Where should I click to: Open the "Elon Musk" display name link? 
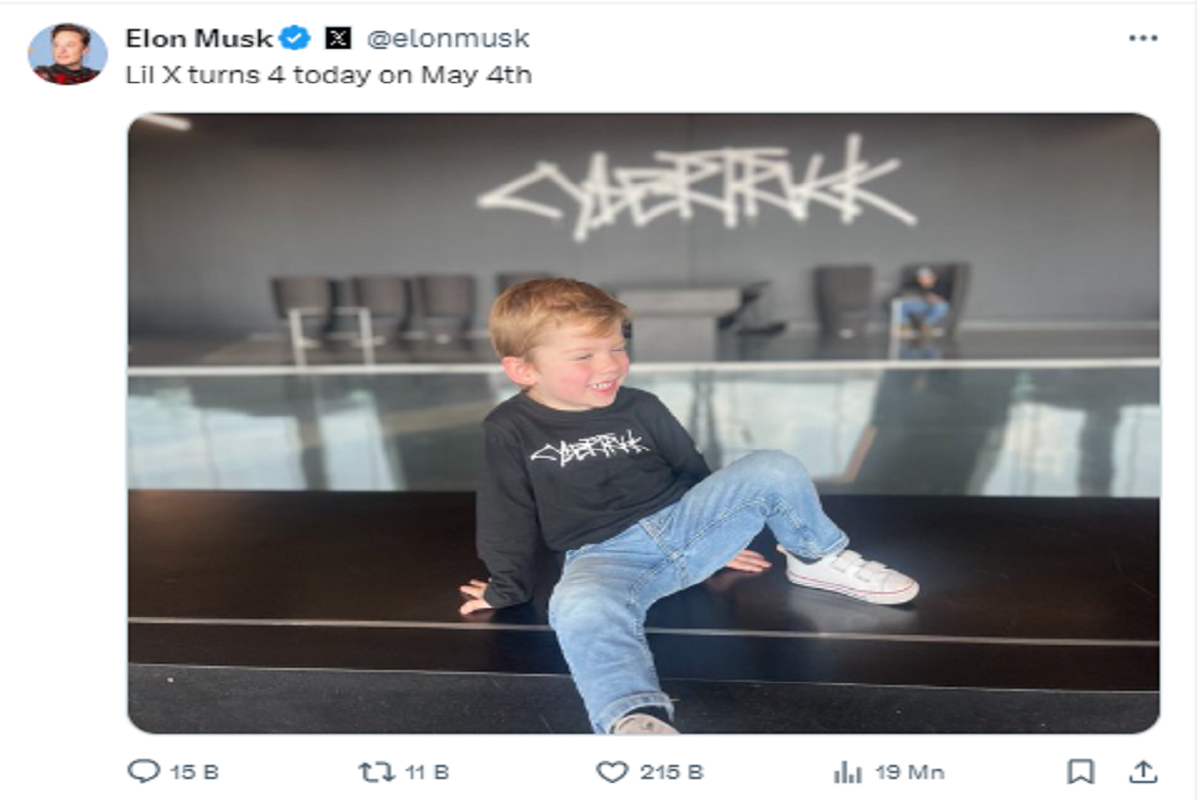[x=199, y=39]
